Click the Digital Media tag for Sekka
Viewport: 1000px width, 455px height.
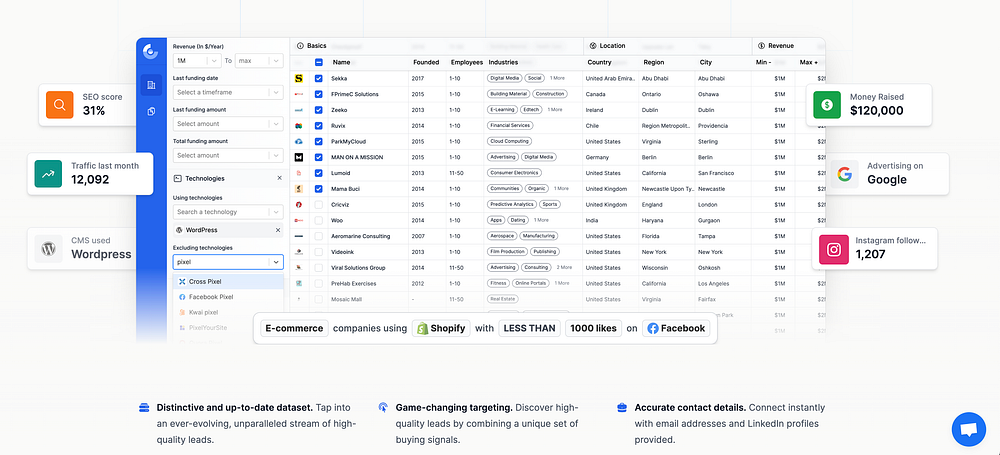pos(504,78)
